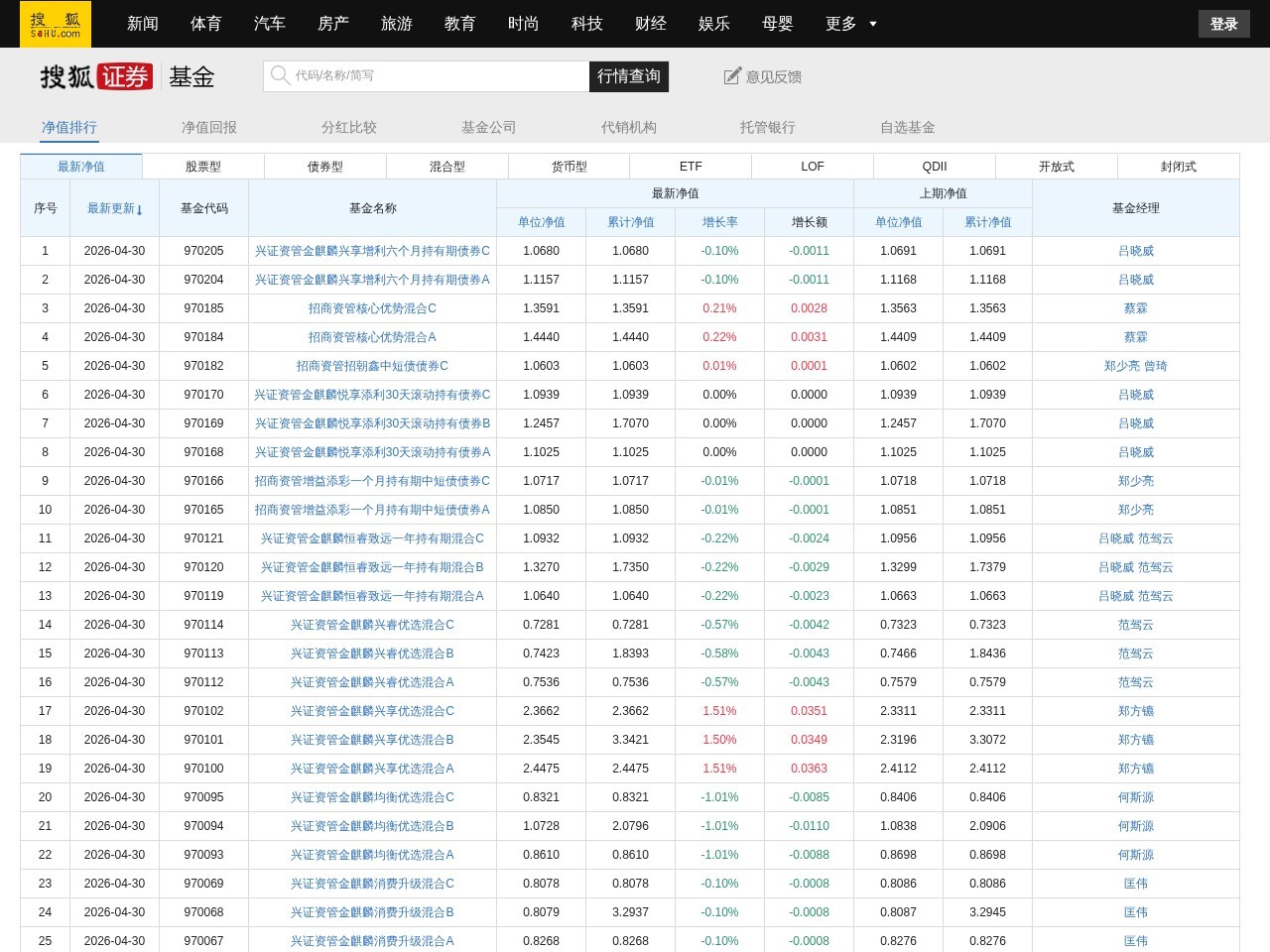Switch to 基金公司 tab
This screenshot has height=952, width=1270.
pos(489,127)
